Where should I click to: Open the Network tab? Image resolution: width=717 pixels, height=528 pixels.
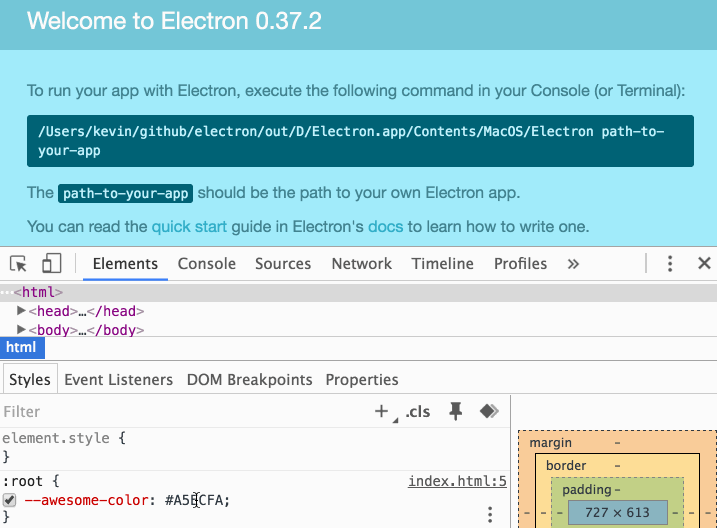tap(362, 264)
